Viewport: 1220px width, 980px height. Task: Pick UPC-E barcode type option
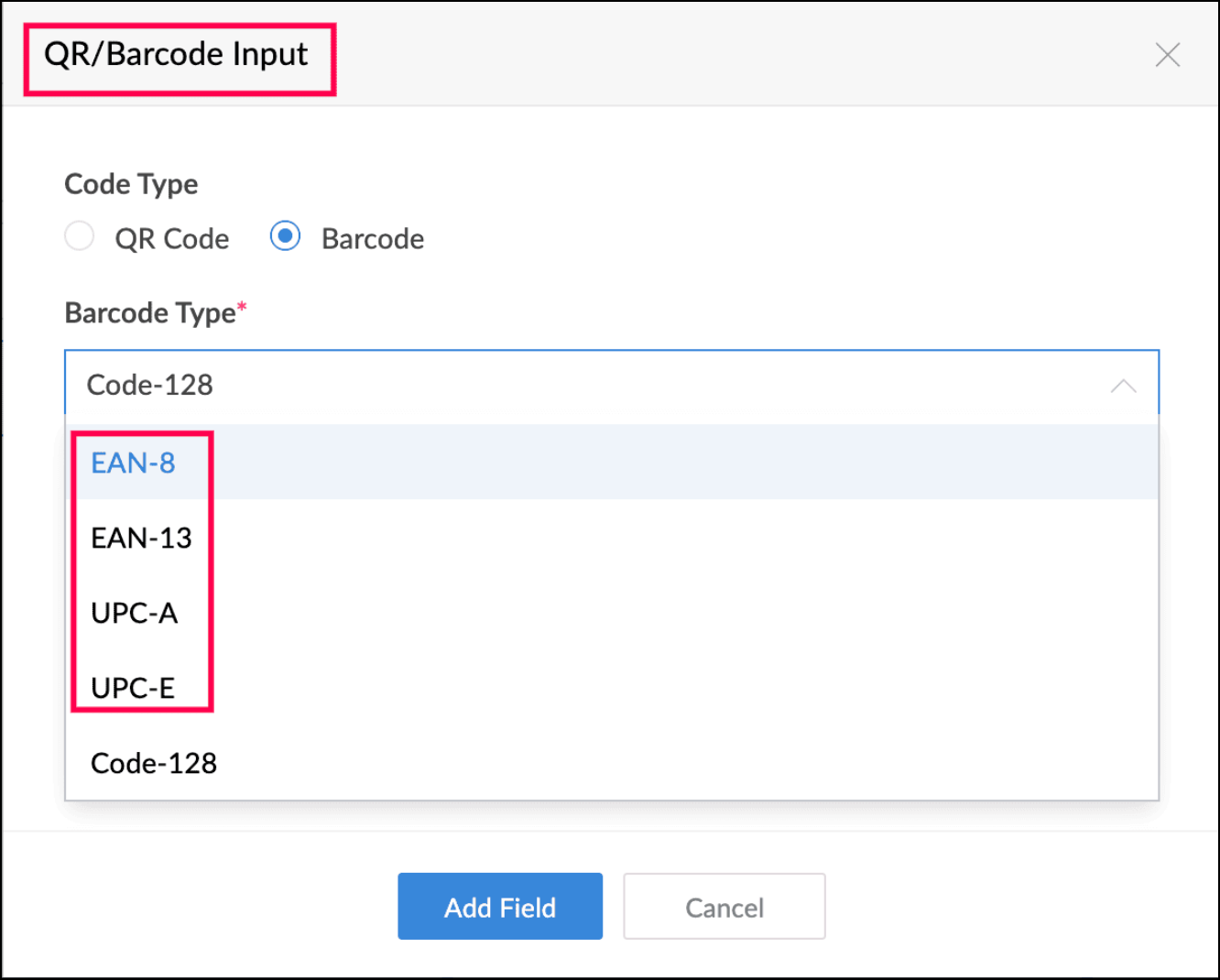point(133,688)
